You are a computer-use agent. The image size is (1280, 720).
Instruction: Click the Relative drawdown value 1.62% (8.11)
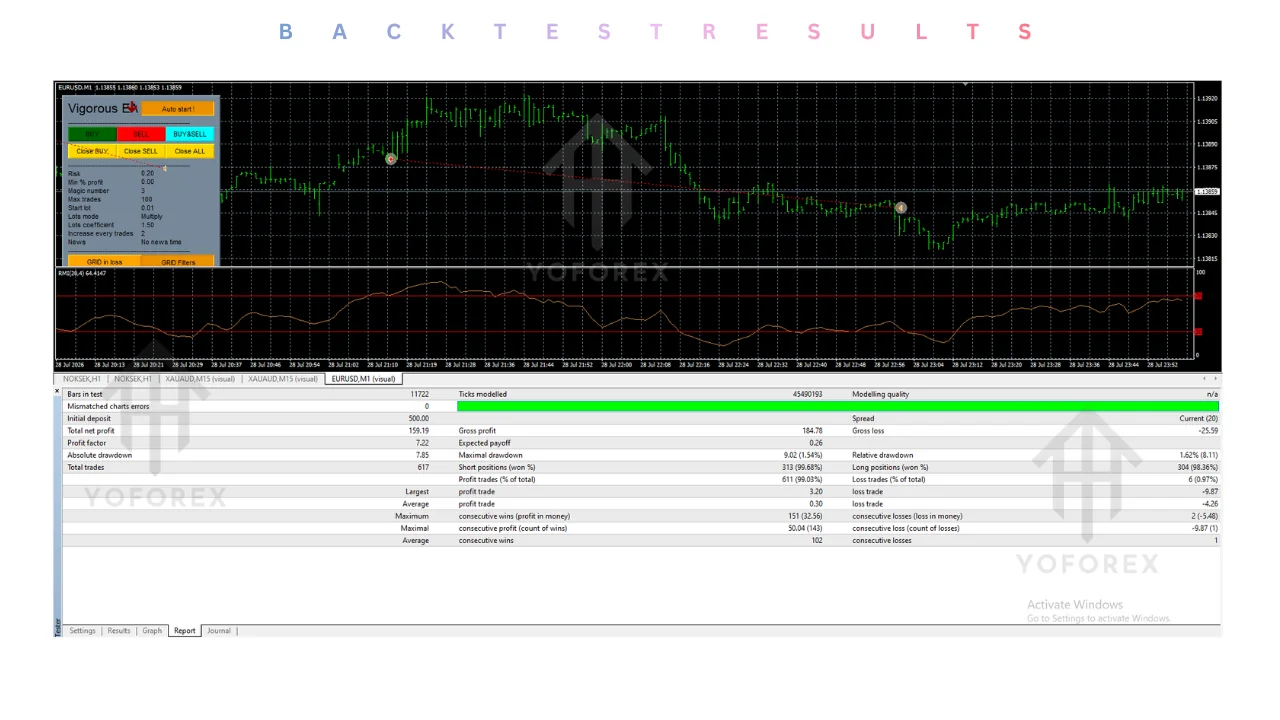[x=1198, y=455]
